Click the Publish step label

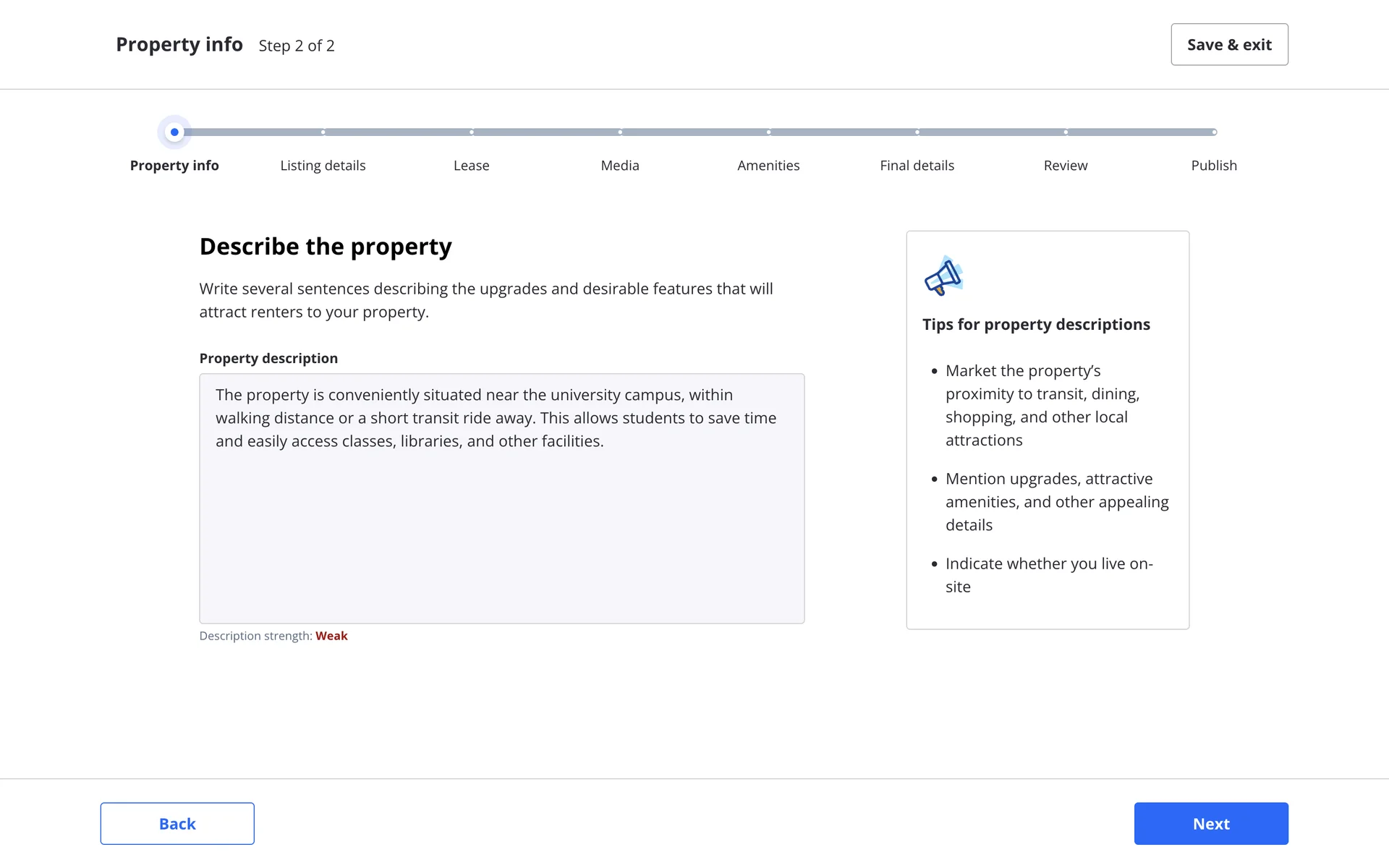[1213, 166]
